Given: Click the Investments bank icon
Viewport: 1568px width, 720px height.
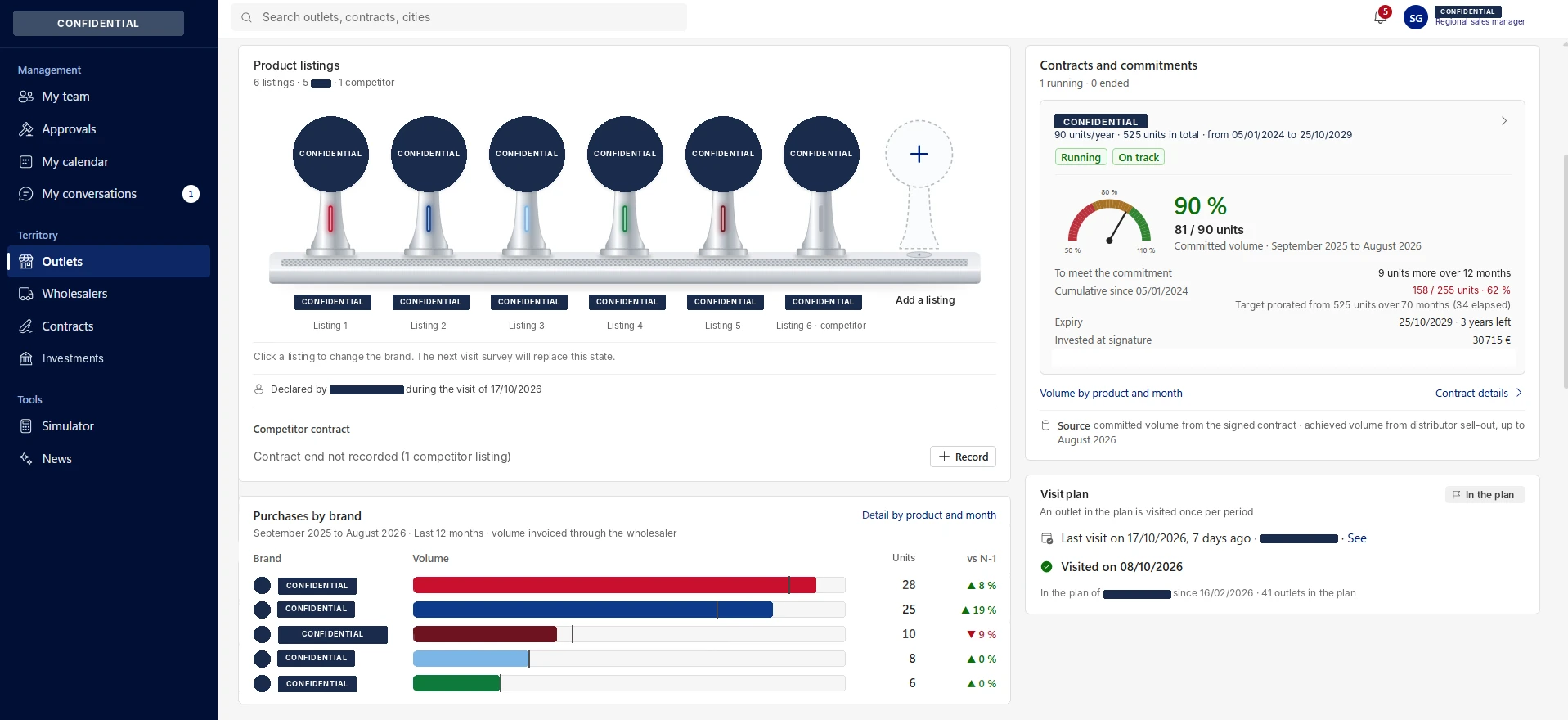Looking at the screenshot, I should 26,358.
